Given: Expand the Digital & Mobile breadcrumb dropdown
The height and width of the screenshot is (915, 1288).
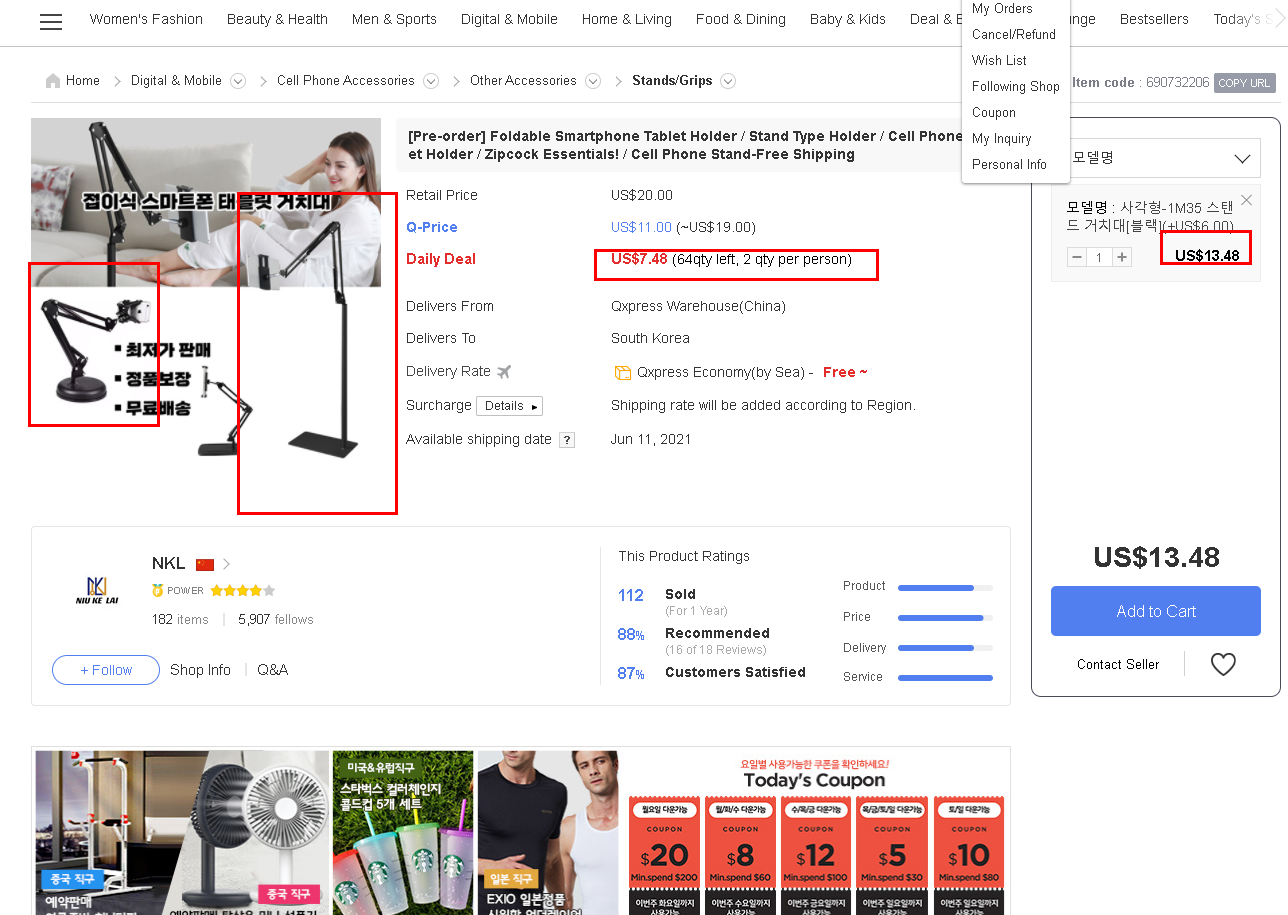Looking at the screenshot, I should pyautogui.click(x=238, y=81).
